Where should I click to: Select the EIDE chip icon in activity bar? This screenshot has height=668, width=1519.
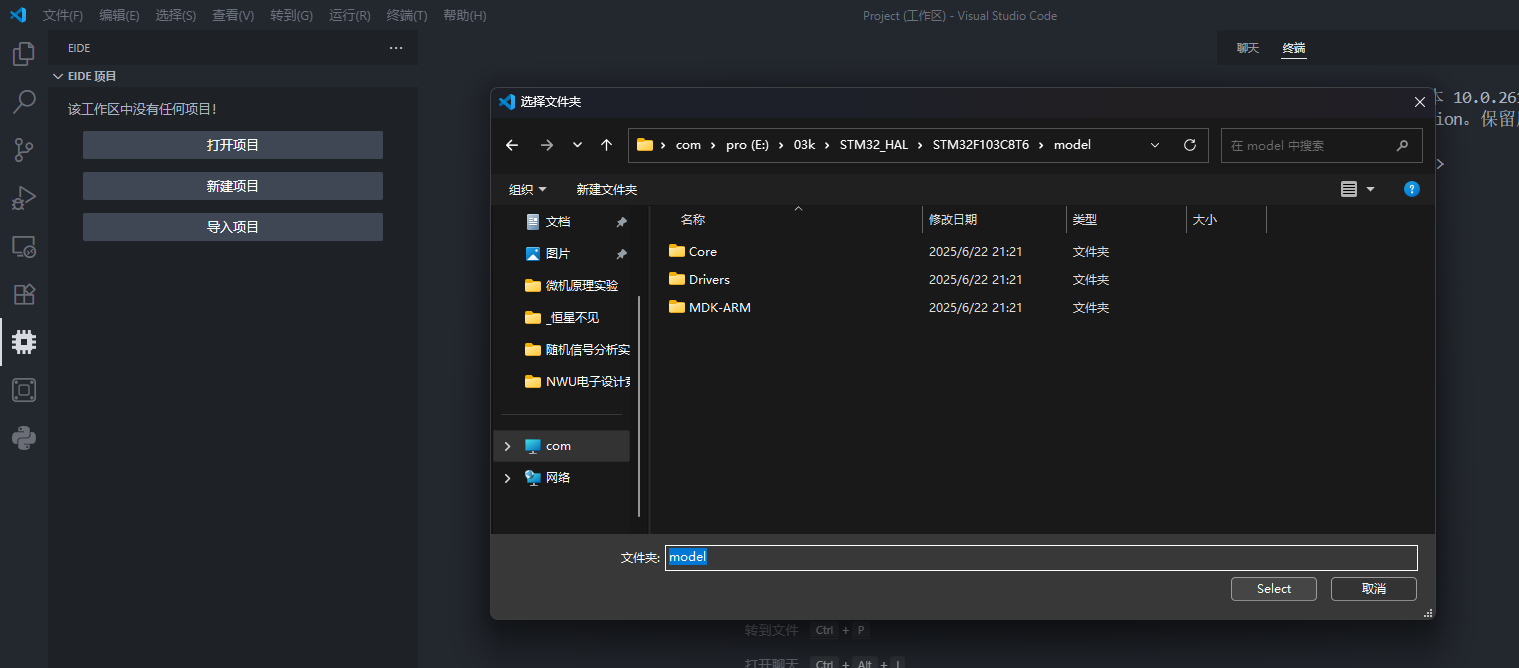tap(24, 342)
